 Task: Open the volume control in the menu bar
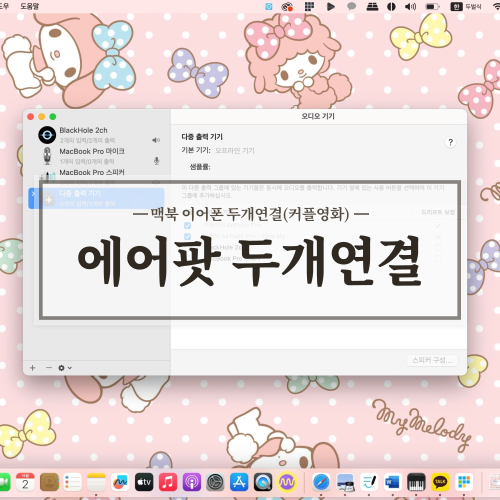(x=410, y=6)
